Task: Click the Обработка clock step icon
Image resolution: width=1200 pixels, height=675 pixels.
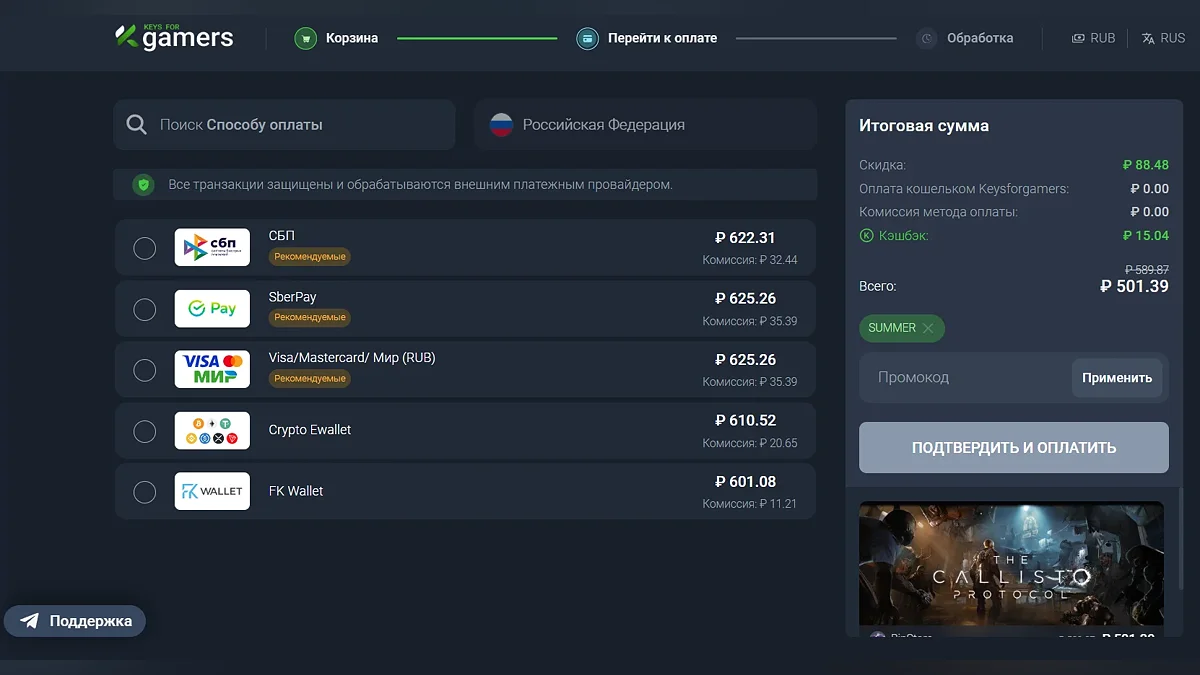Action: pos(927,38)
